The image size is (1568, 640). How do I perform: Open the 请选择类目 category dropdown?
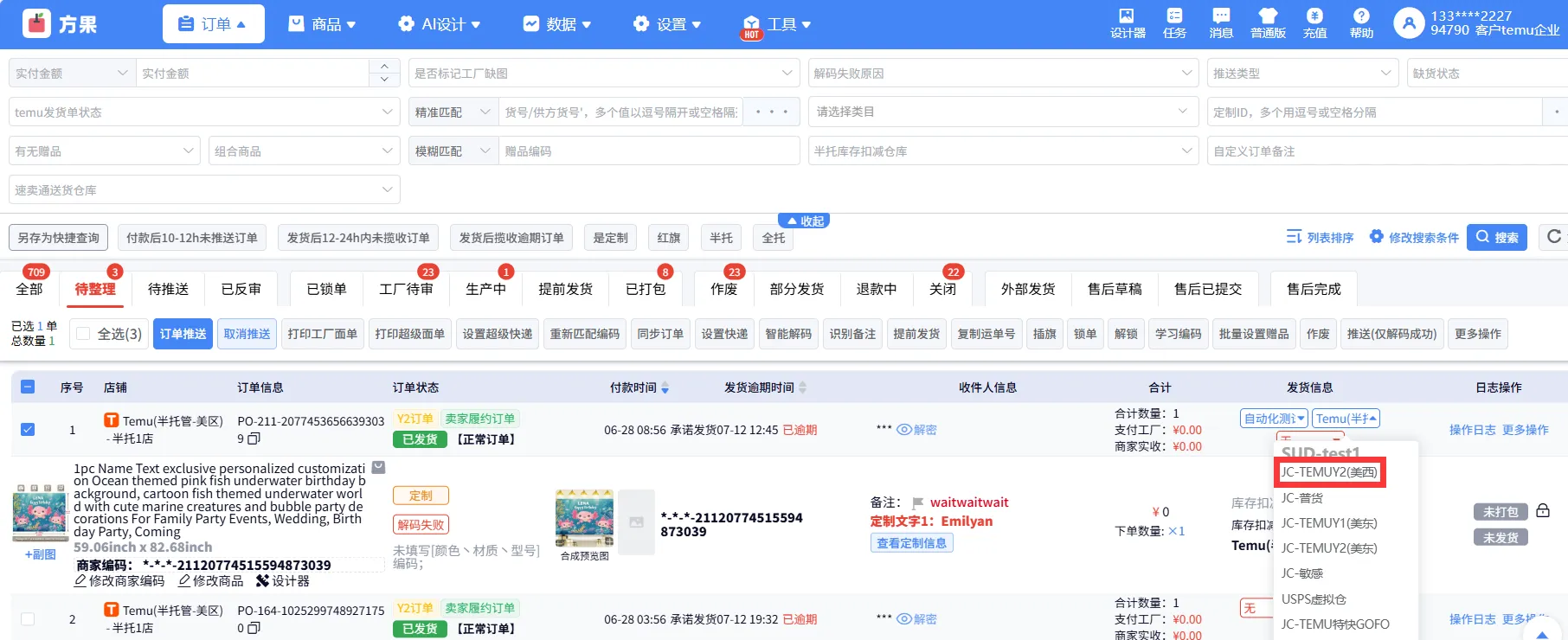click(x=1003, y=112)
